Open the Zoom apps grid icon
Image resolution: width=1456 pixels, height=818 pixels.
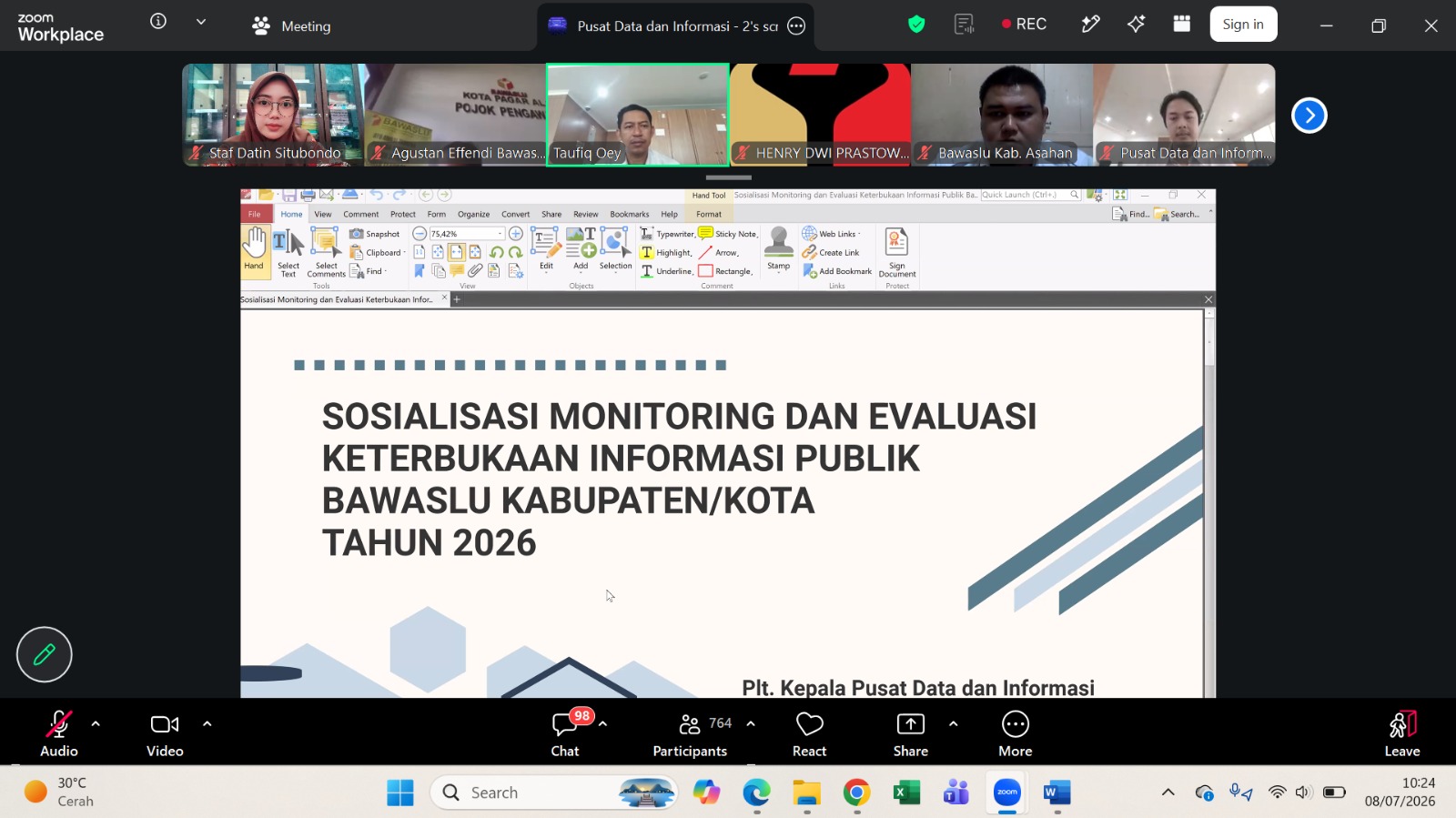pyautogui.click(x=1181, y=25)
